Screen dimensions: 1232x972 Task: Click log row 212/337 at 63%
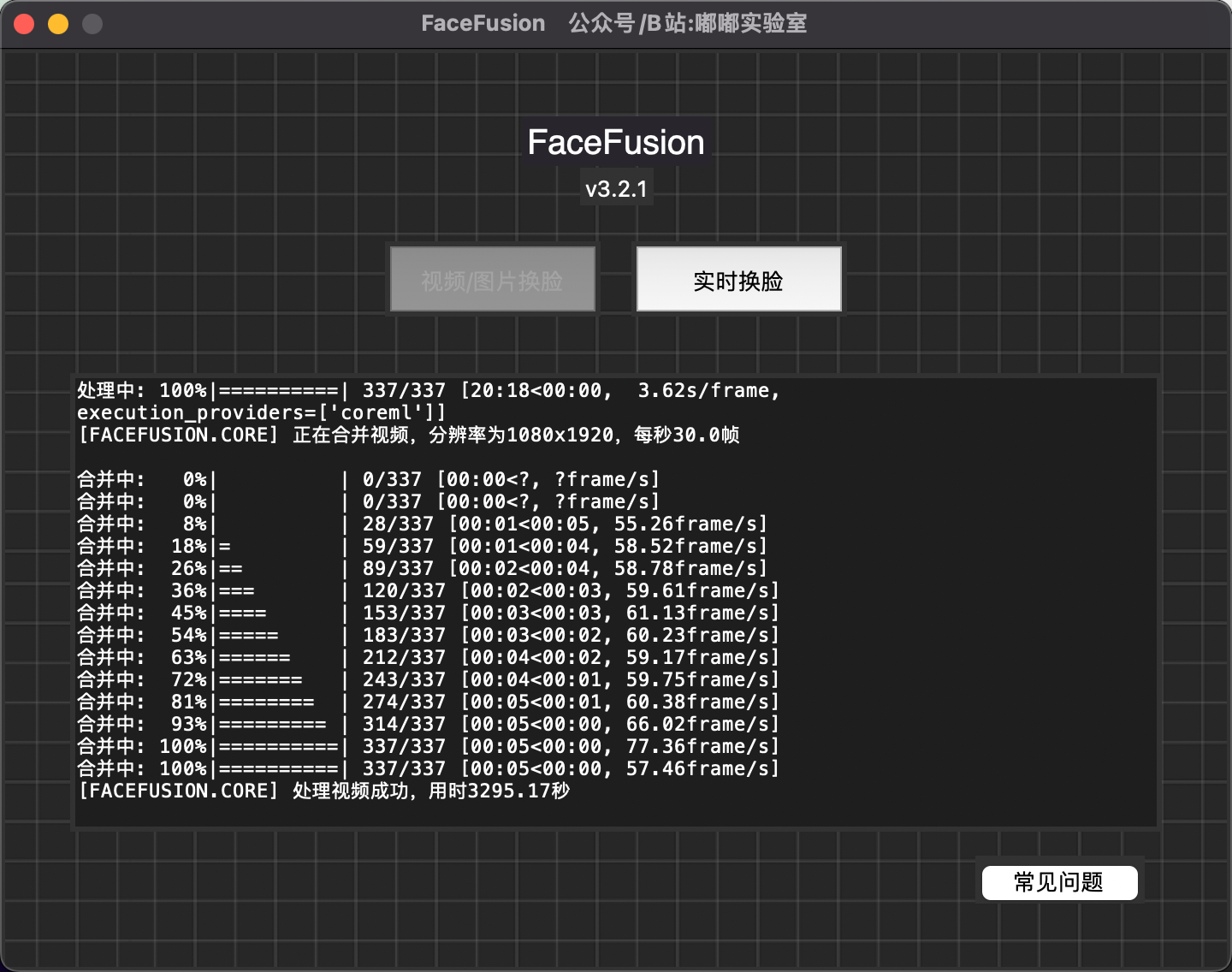point(429,657)
